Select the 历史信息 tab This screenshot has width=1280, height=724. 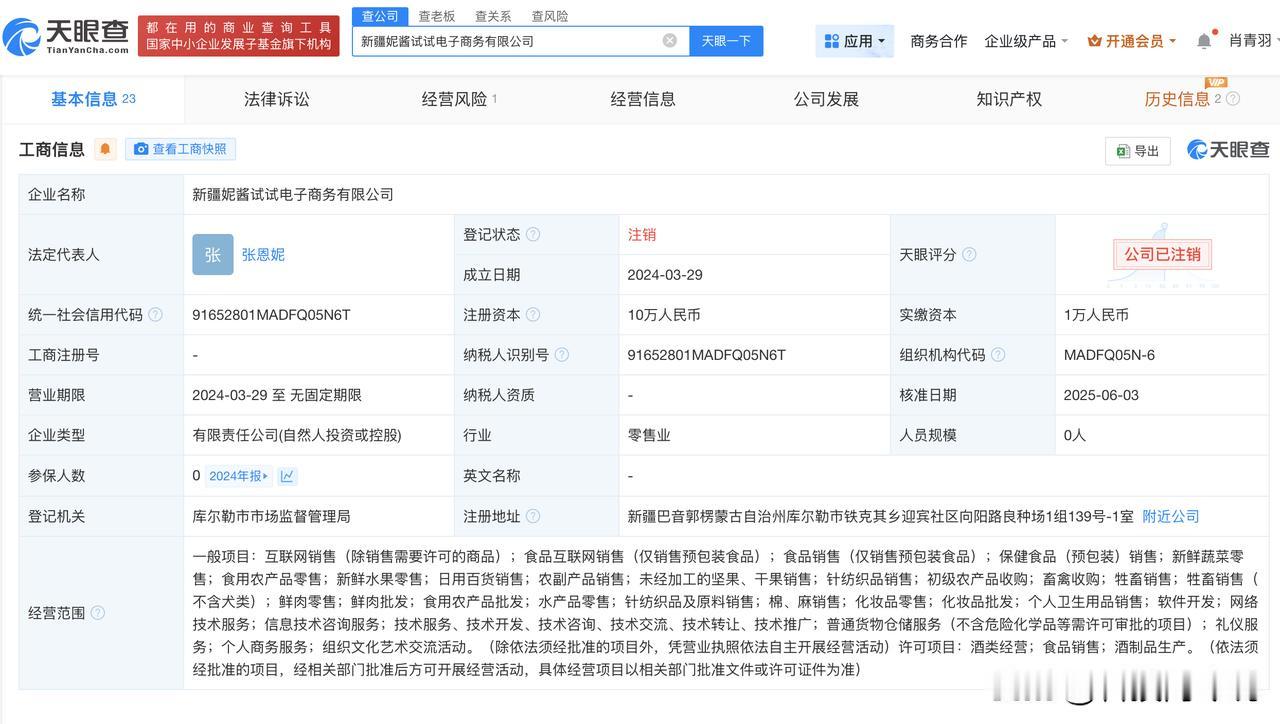point(1182,99)
